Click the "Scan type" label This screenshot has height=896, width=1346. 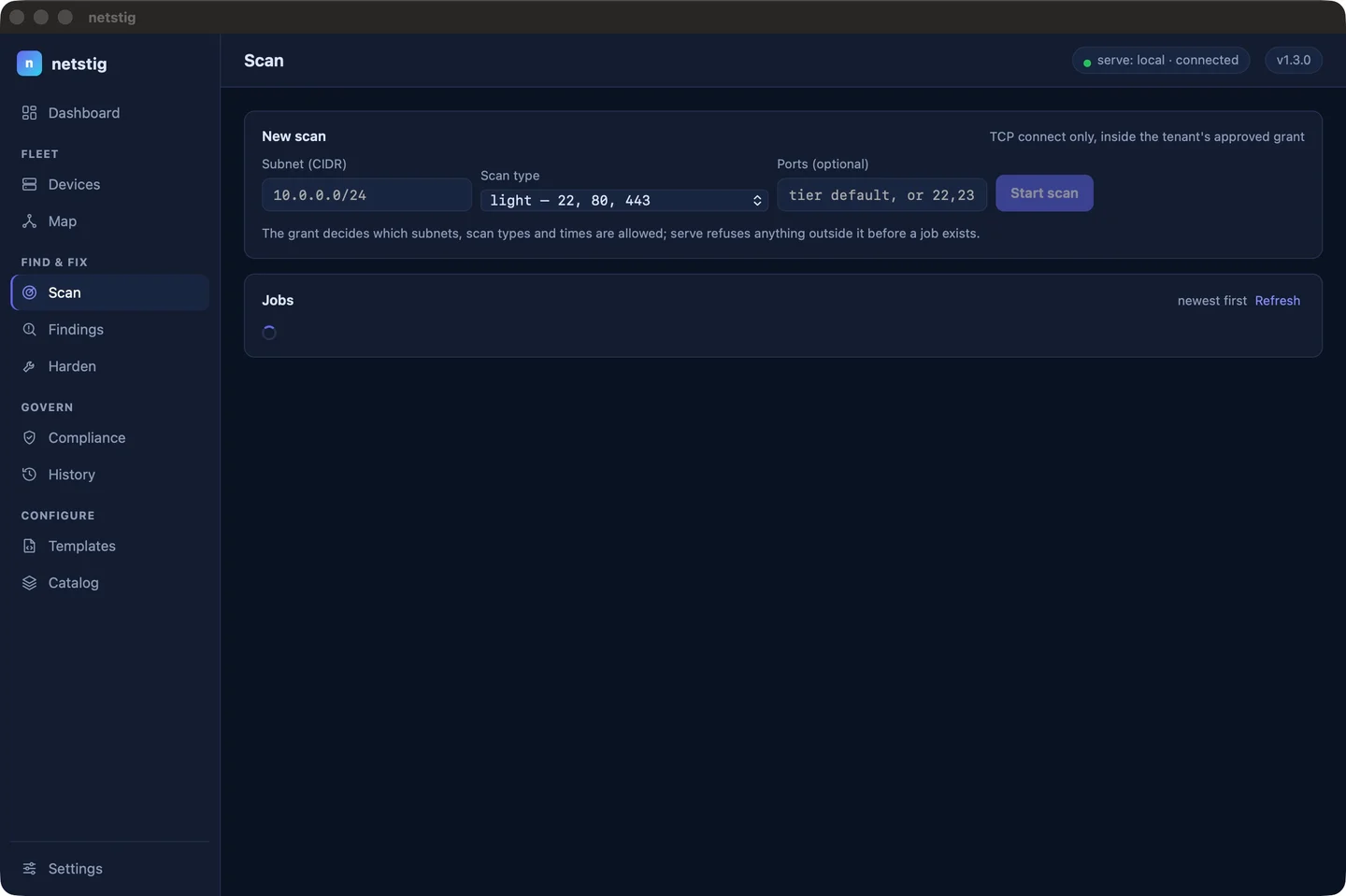click(509, 176)
